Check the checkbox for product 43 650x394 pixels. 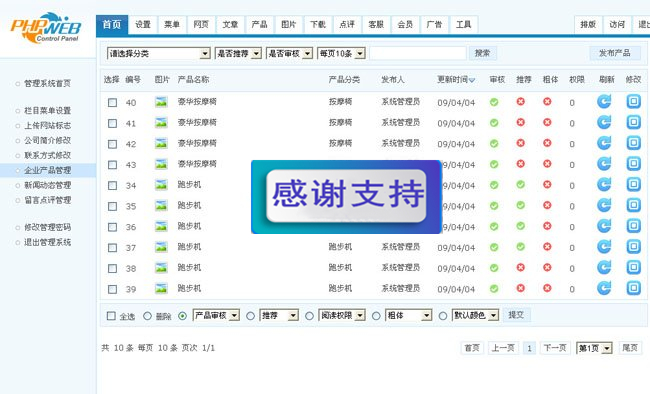pyautogui.click(x=112, y=165)
